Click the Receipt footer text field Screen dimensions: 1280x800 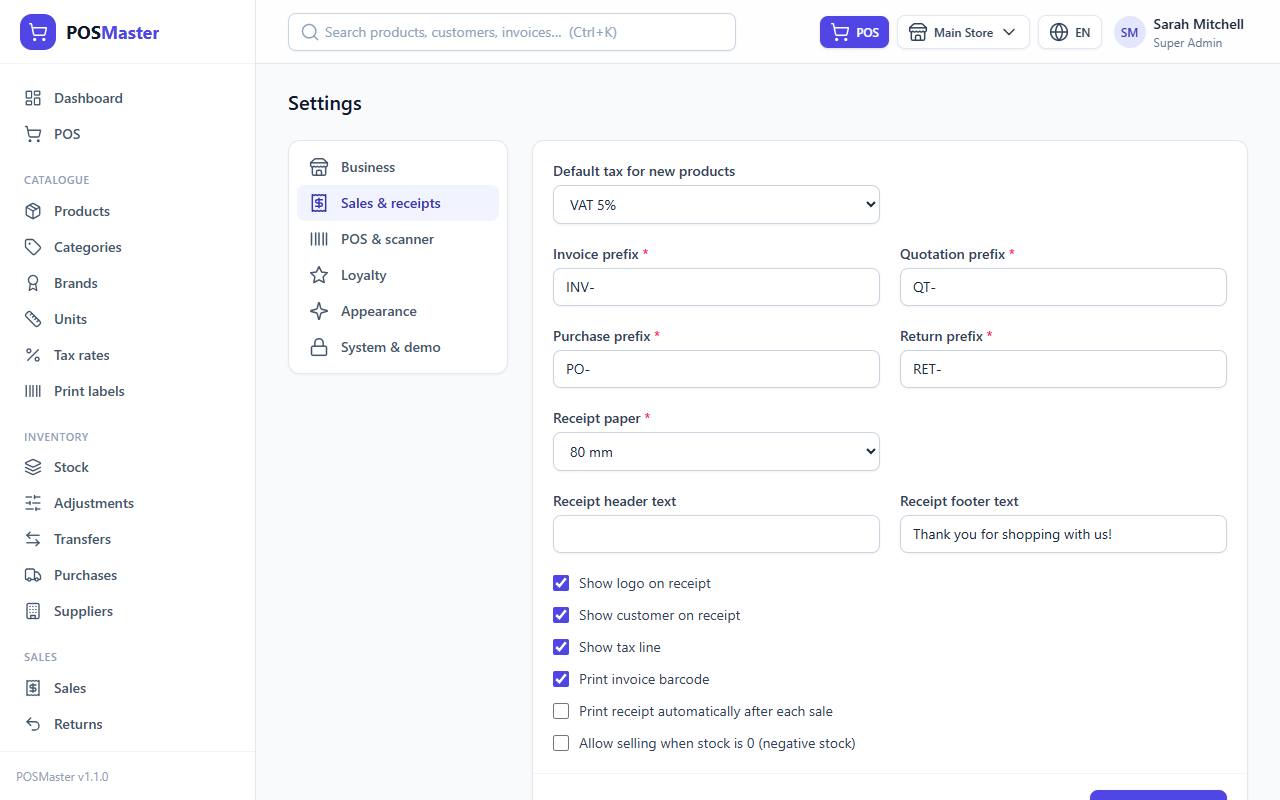[1063, 534]
